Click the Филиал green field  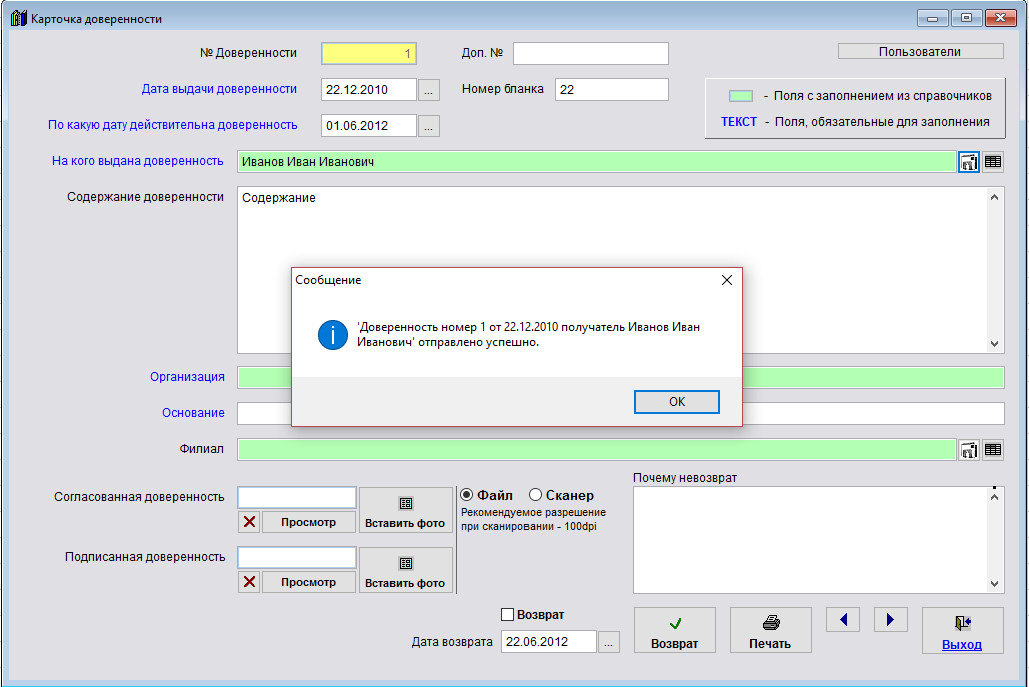[596, 449]
